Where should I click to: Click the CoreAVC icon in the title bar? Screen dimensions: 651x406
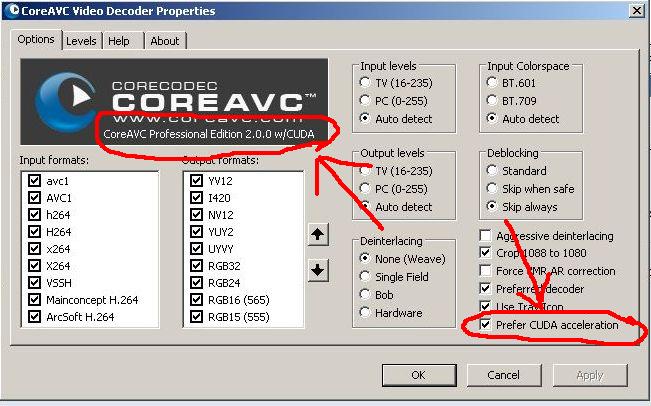[x=12, y=10]
